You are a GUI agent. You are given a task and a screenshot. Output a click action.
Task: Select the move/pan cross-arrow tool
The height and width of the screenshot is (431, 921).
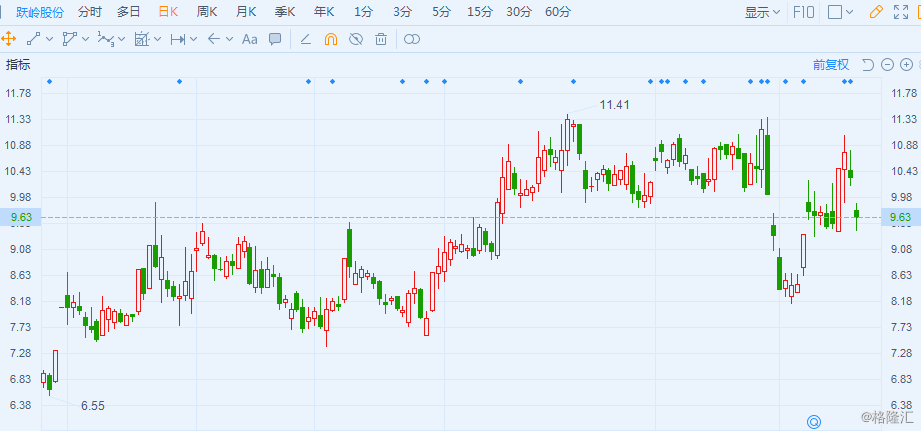coord(8,39)
